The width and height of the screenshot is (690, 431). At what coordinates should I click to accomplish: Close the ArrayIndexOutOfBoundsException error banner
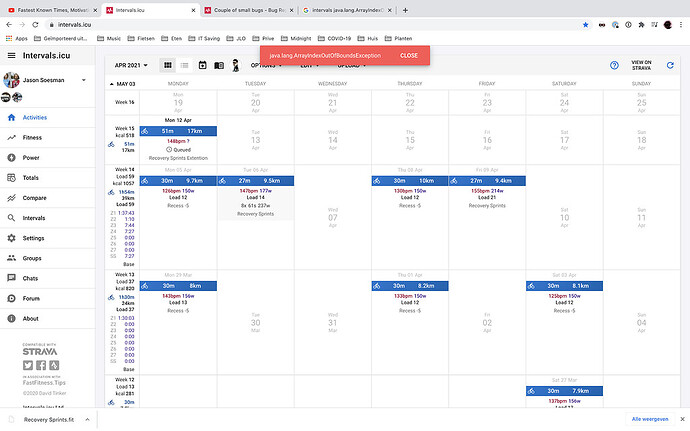pos(409,55)
